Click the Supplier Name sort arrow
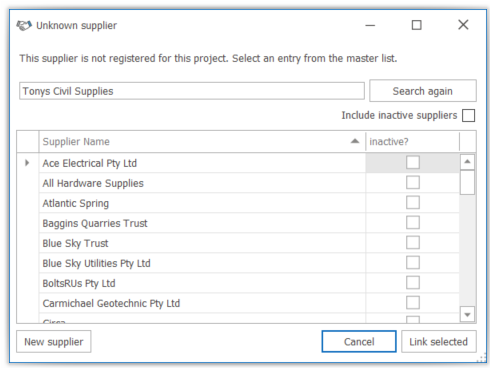 (x=355, y=141)
